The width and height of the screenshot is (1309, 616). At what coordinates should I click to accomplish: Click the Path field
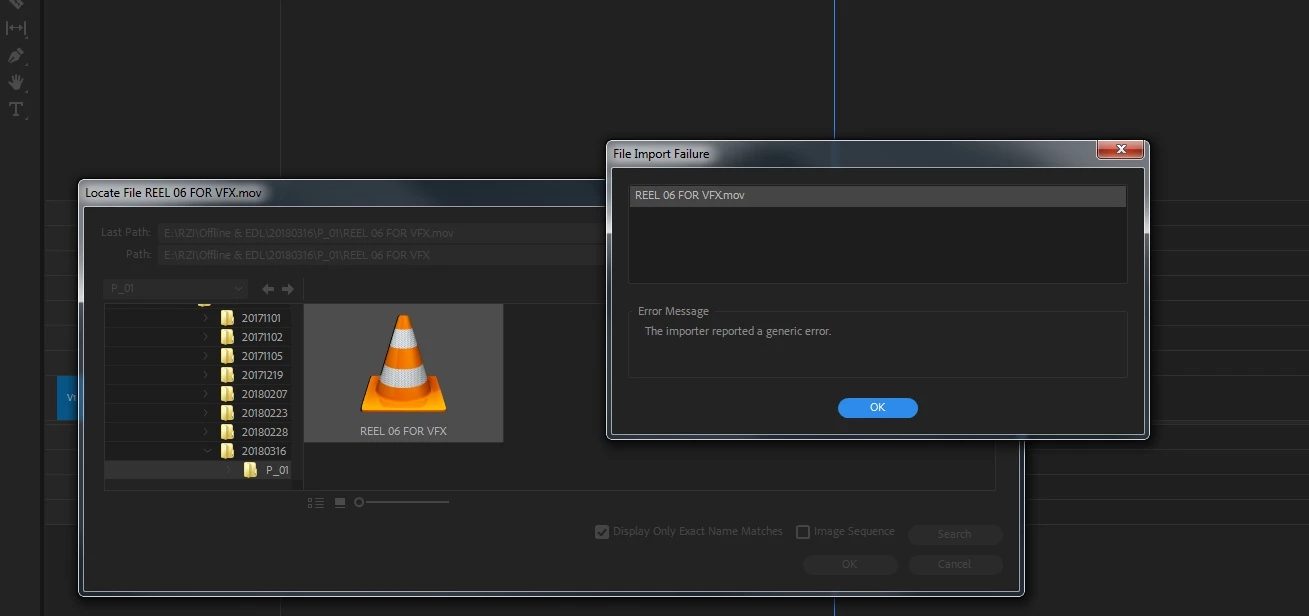pos(380,255)
